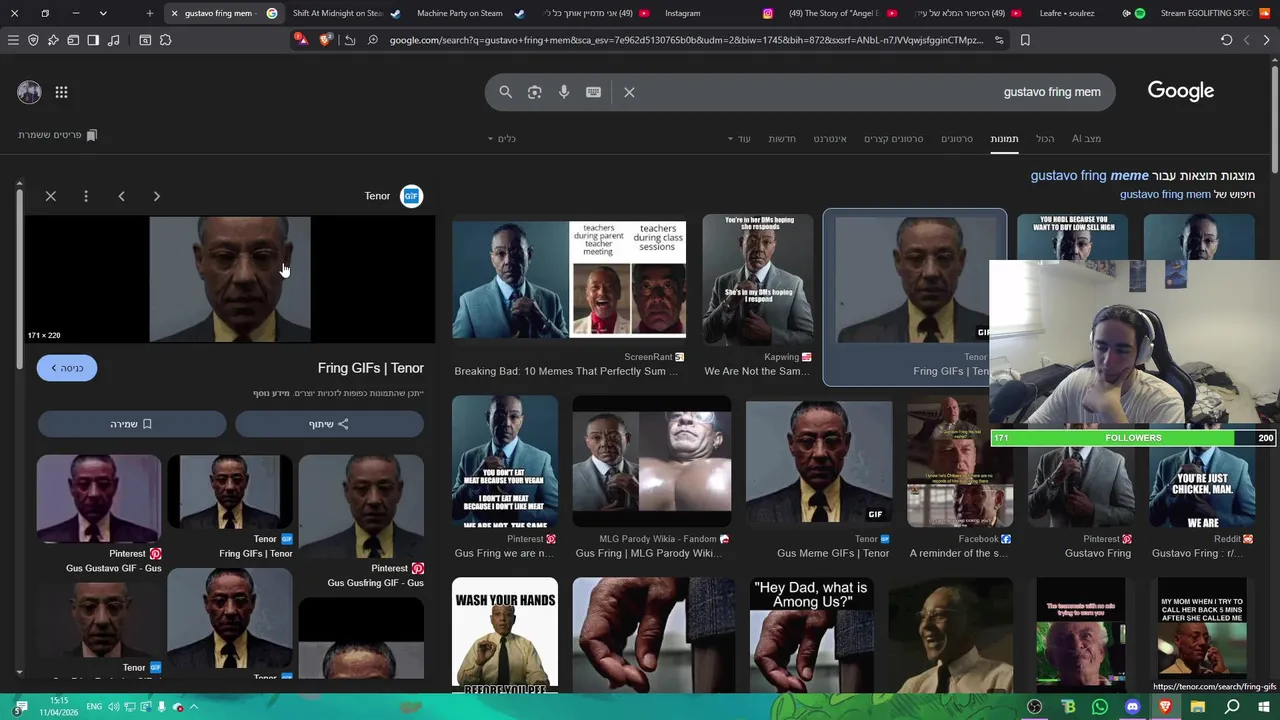1280x720 pixels.
Task: Search instead for gustavo fring mem
Action: (1165, 194)
